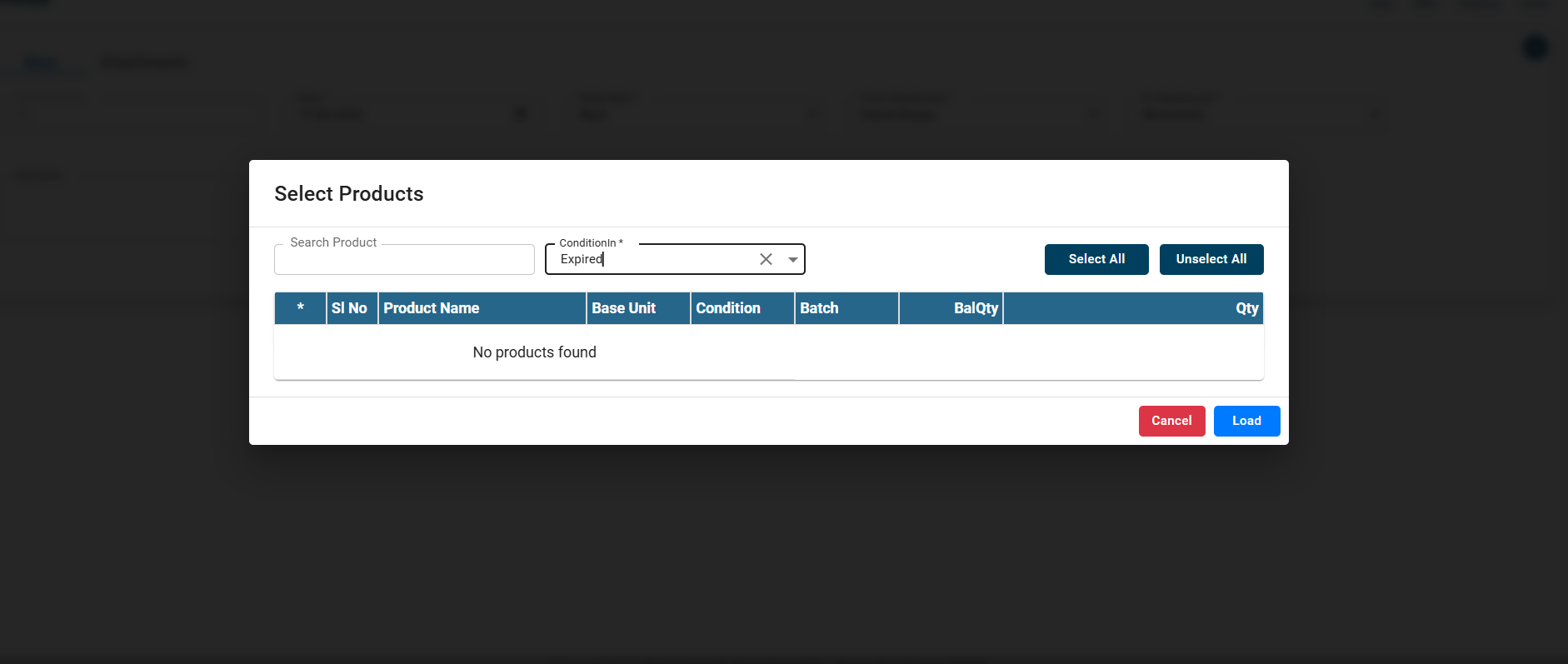Click the blue Load button
Screen dimensions: 1568x664
(1246, 421)
